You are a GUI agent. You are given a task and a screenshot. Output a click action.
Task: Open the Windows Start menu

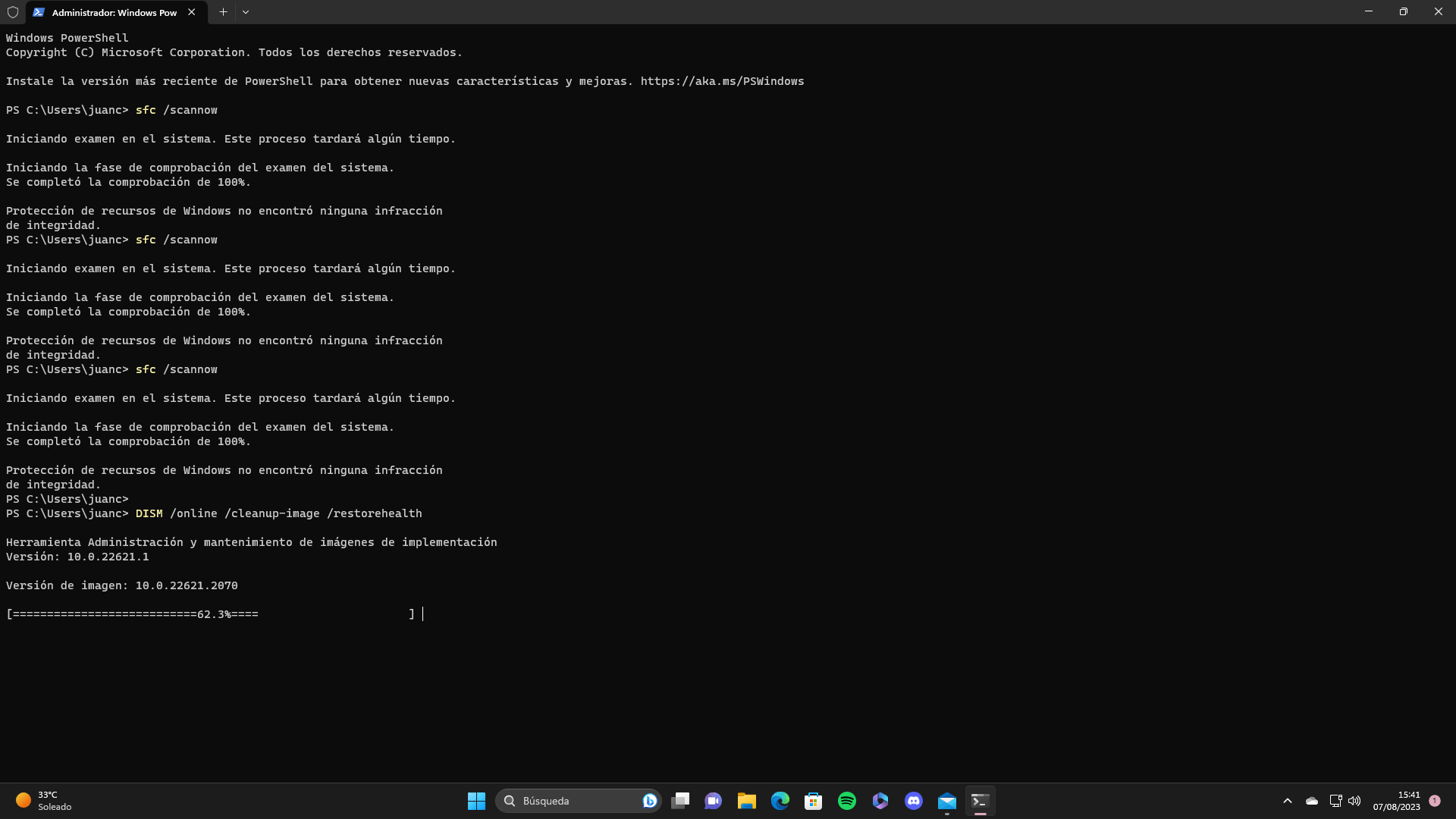pos(476,801)
